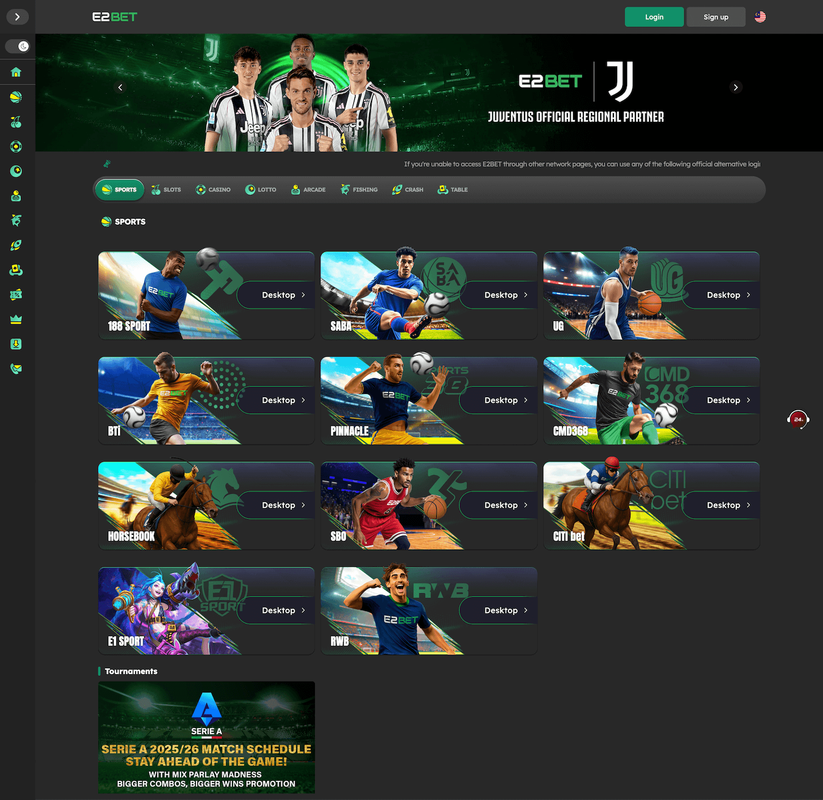
Task: Launch SABA via its Desktop button
Action: [x=499, y=295]
